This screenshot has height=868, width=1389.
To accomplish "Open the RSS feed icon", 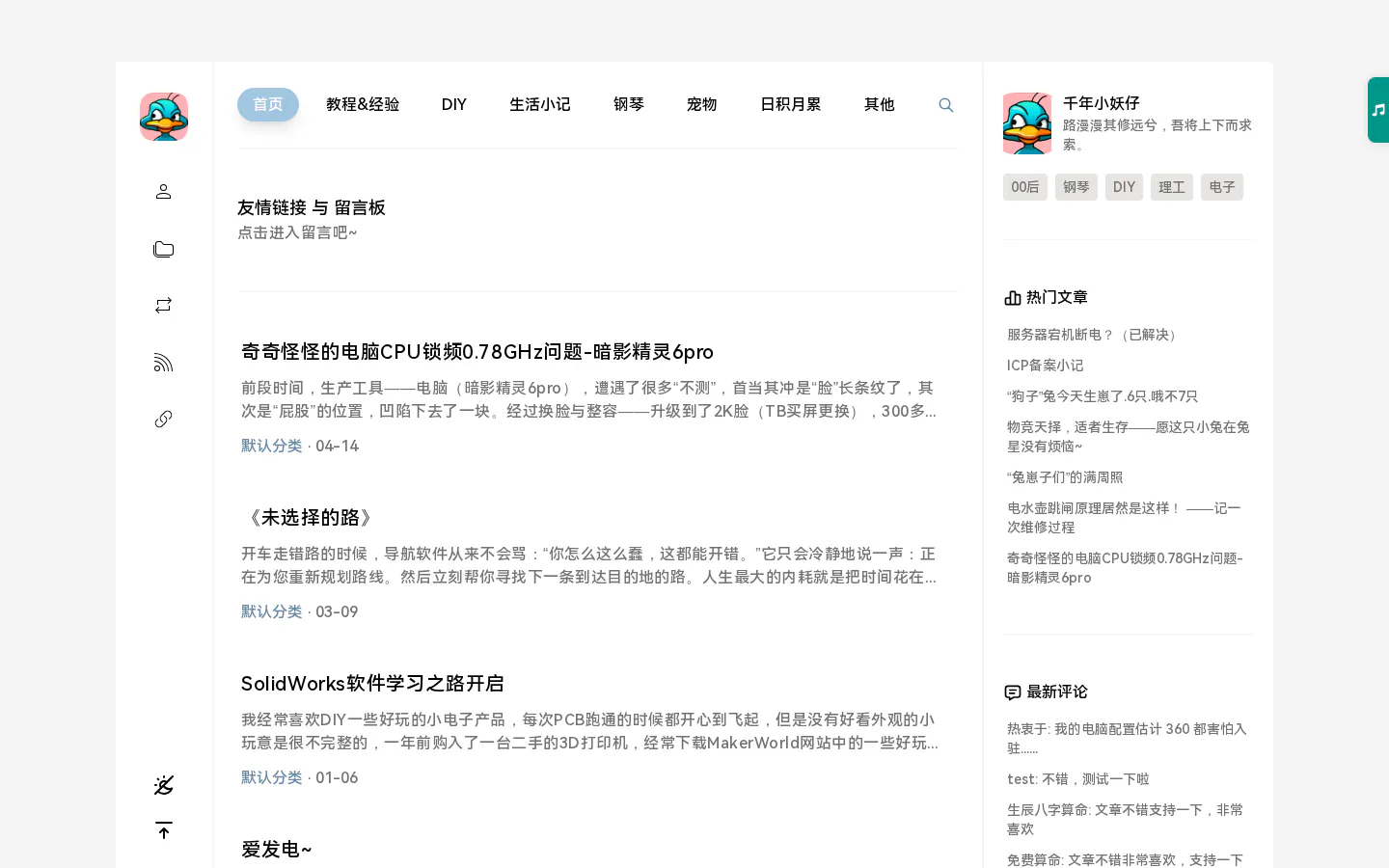I will (x=164, y=363).
